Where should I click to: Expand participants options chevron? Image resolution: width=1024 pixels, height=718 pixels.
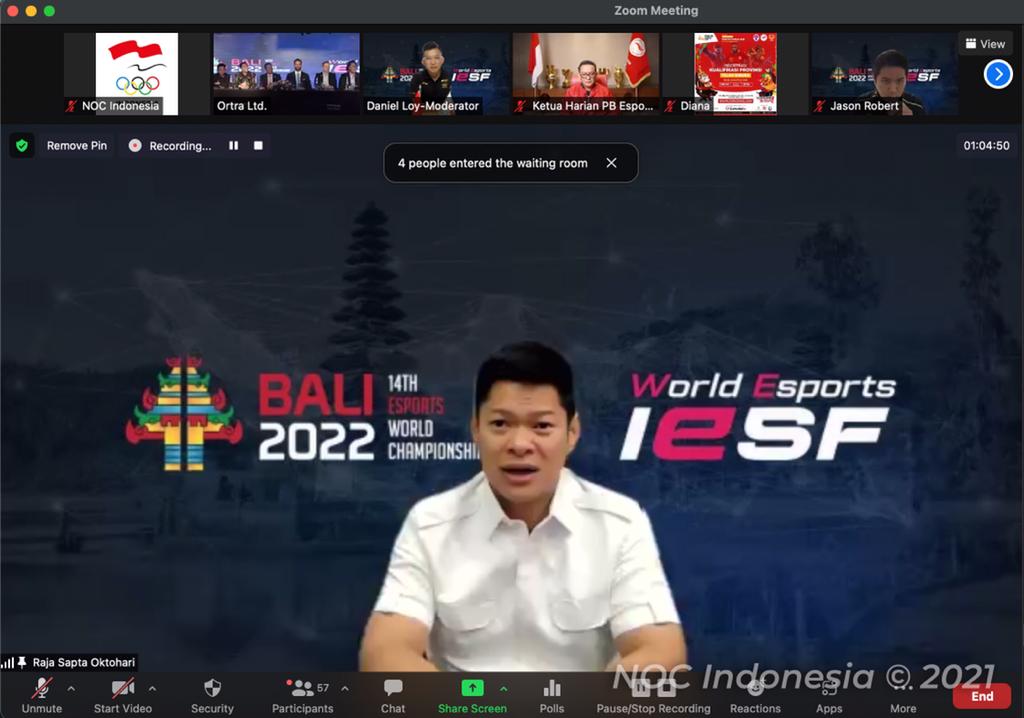[x=345, y=688]
